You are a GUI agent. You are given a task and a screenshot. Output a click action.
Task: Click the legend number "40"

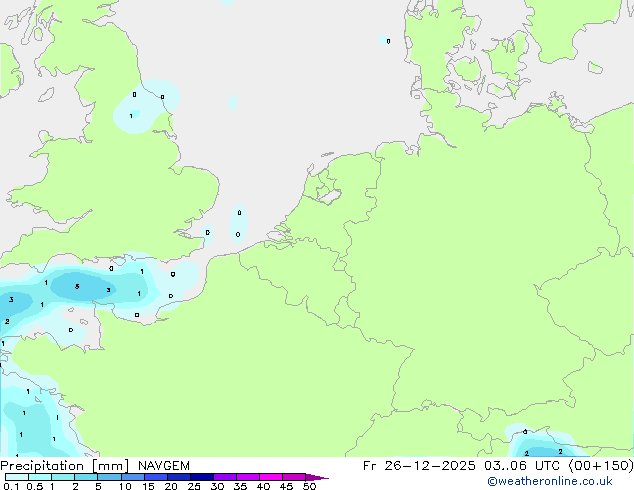coord(263,486)
